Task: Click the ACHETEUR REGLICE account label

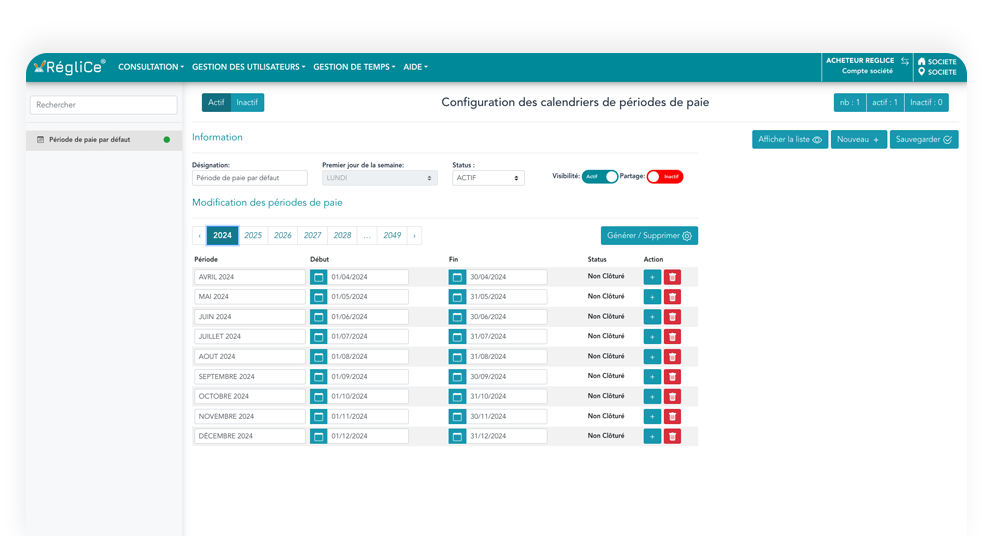Action: (860, 61)
